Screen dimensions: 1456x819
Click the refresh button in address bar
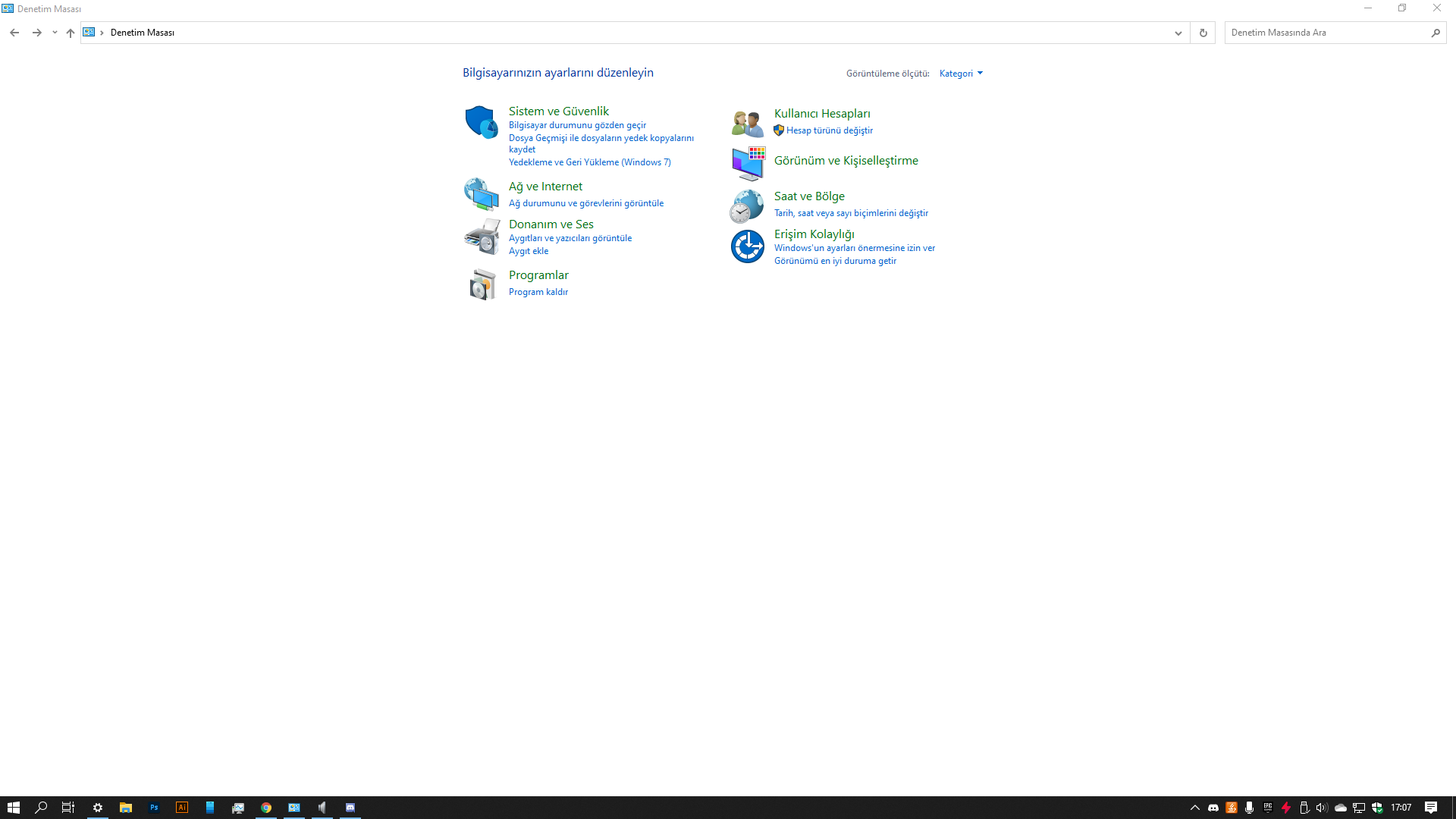pos(1203,33)
